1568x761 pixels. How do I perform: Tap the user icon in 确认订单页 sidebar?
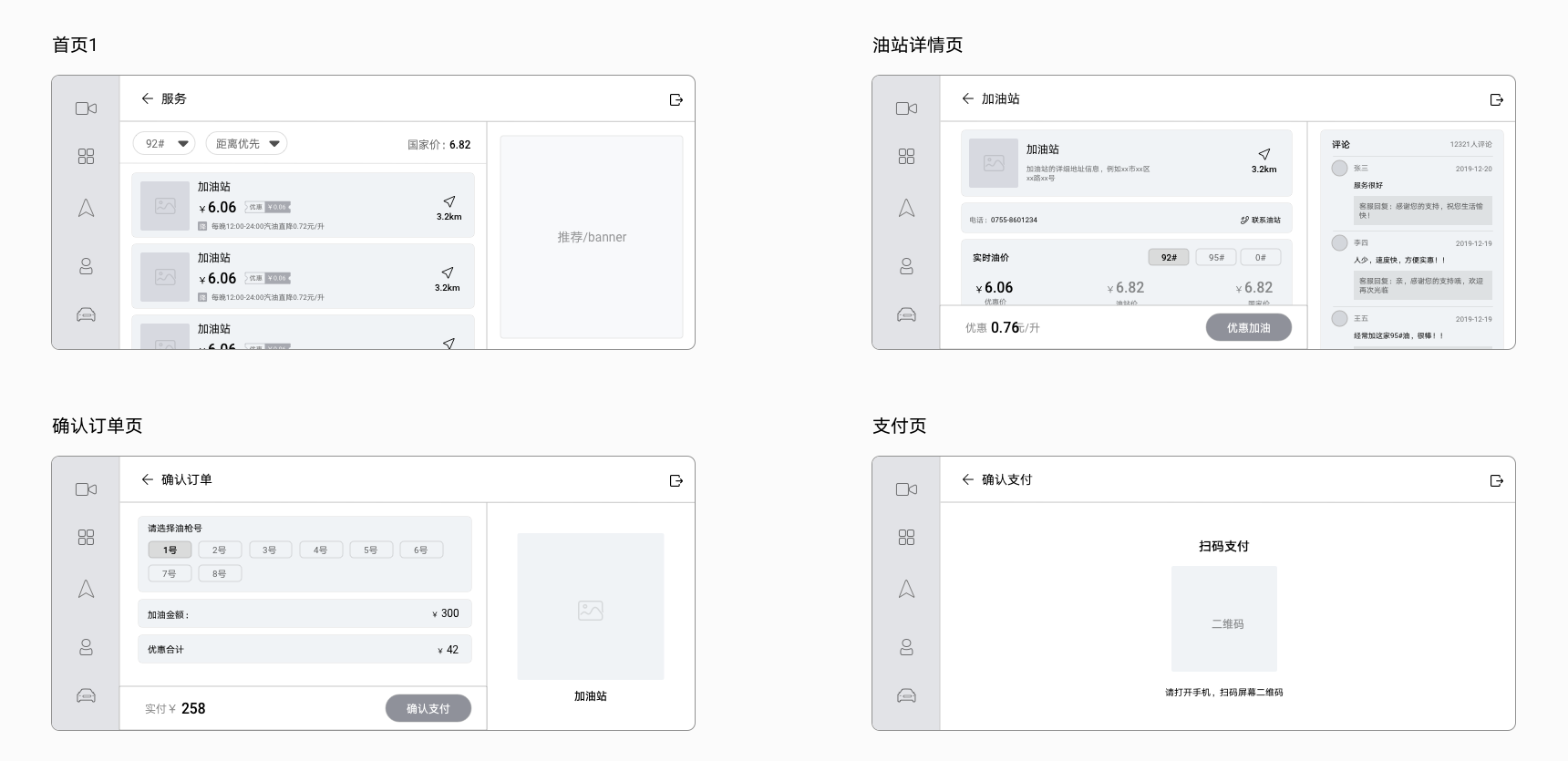[x=86, y=647]
